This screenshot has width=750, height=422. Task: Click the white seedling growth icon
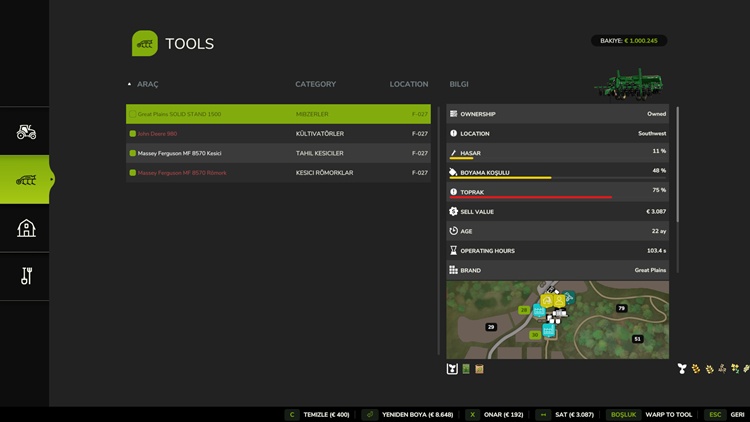682,369
